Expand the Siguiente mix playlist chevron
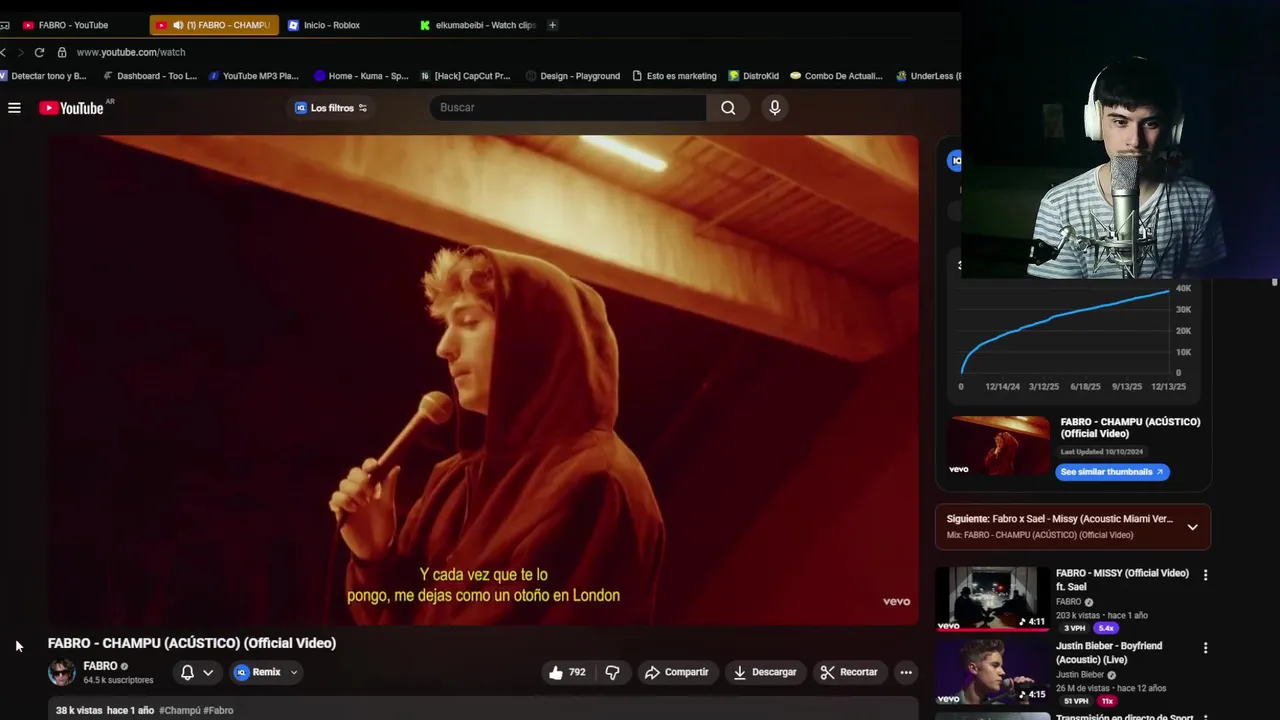This screenshot has width=1280, height=720. pyautogui.click(x=1192, y=527)
